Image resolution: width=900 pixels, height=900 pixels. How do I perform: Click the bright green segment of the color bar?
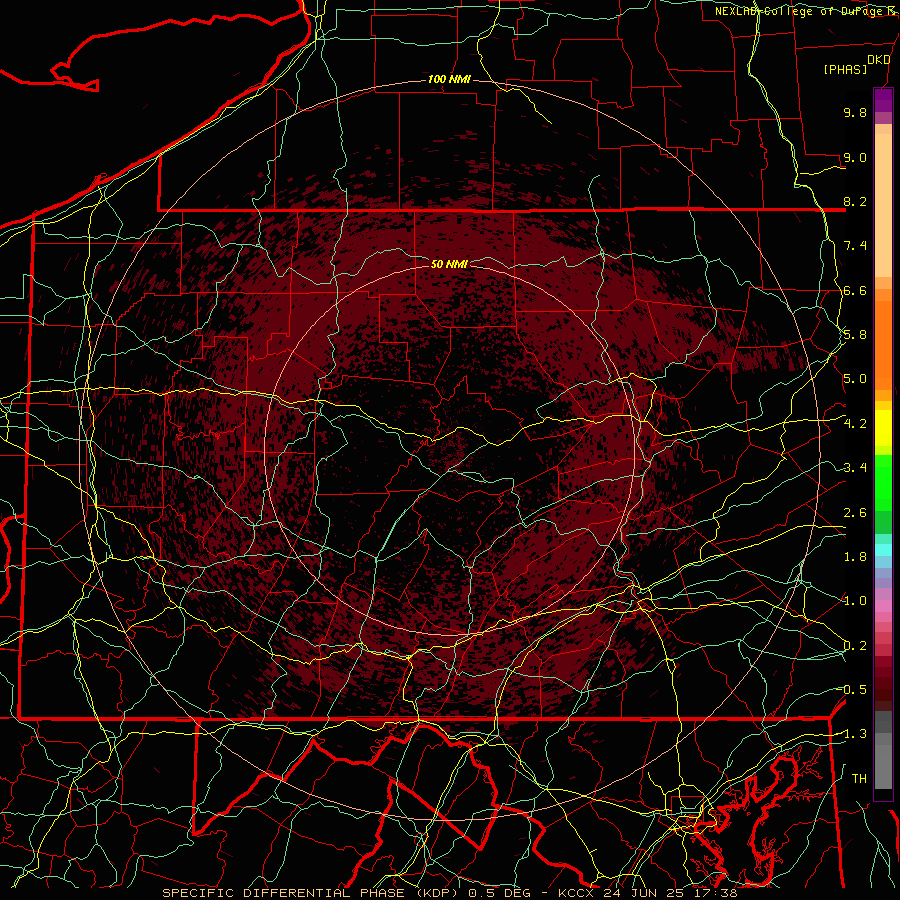click(x=883, y=482)
